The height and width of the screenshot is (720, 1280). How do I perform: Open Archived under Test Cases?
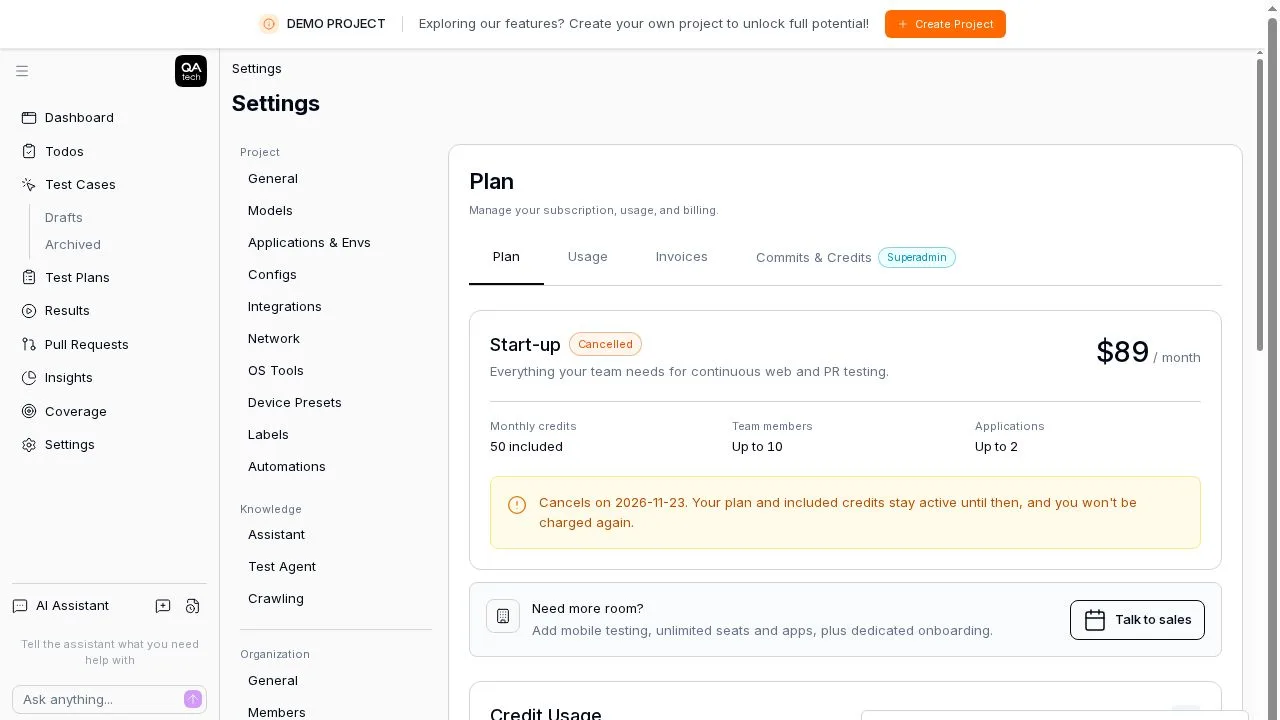pos(73,244)
